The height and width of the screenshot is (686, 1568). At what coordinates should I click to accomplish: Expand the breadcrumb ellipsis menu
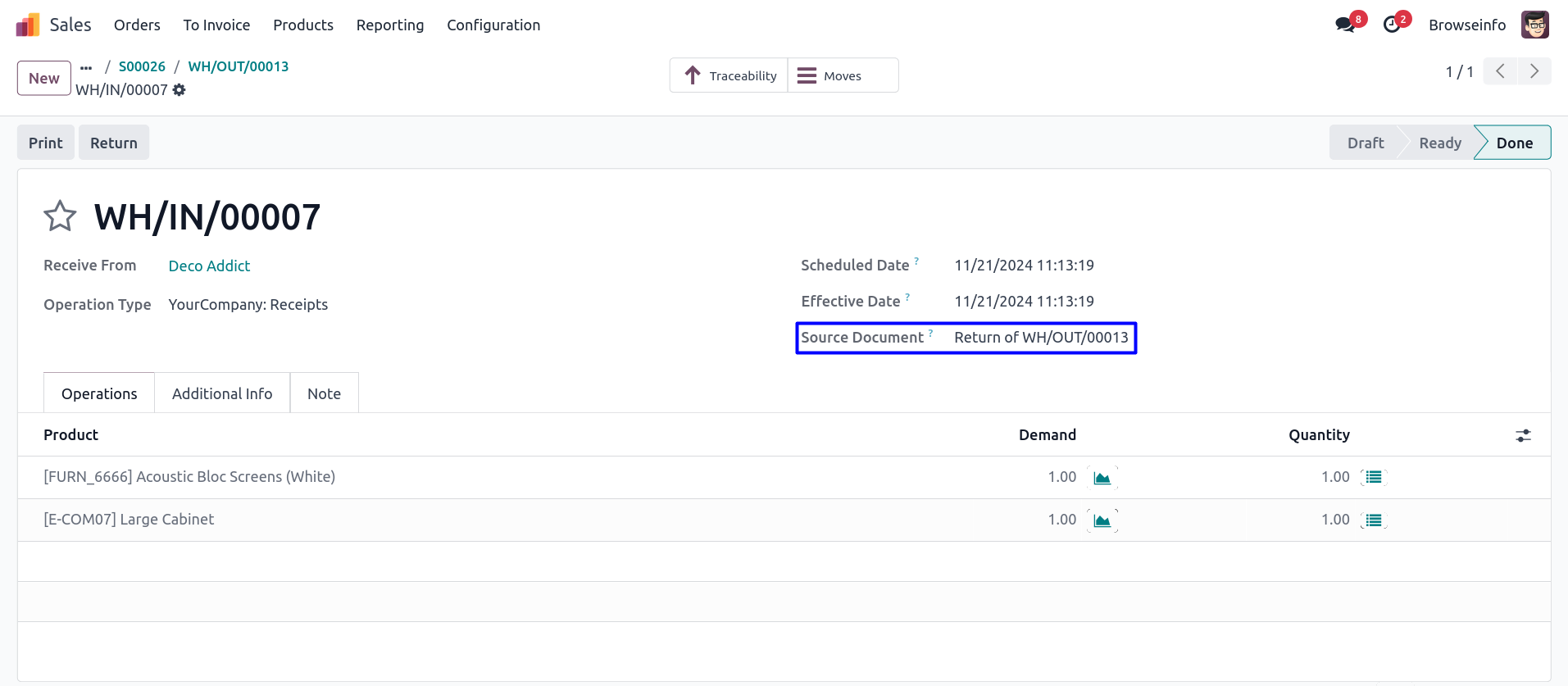tap(86, 67)
